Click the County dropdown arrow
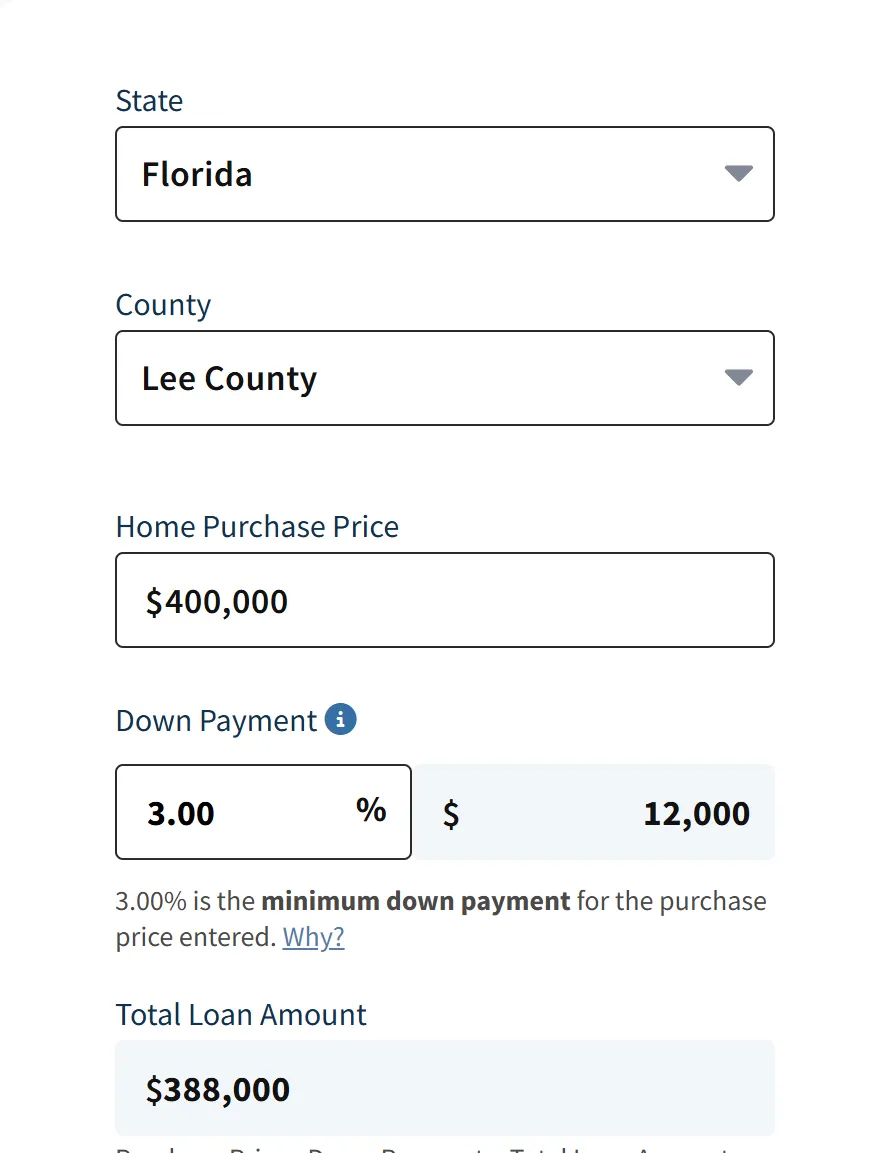The width and height of the screenshot is (877, 1153). point(738,377)
